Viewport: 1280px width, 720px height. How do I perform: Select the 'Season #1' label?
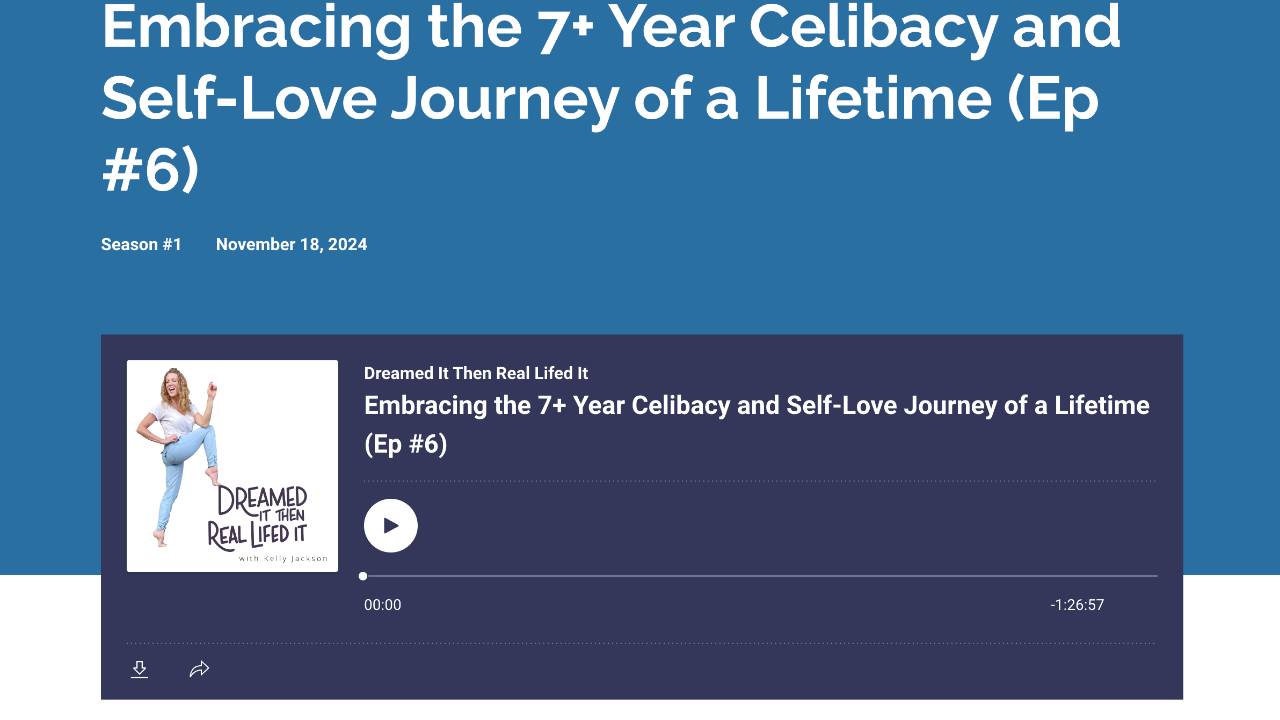pyautogui.click(x=141, y=244)
